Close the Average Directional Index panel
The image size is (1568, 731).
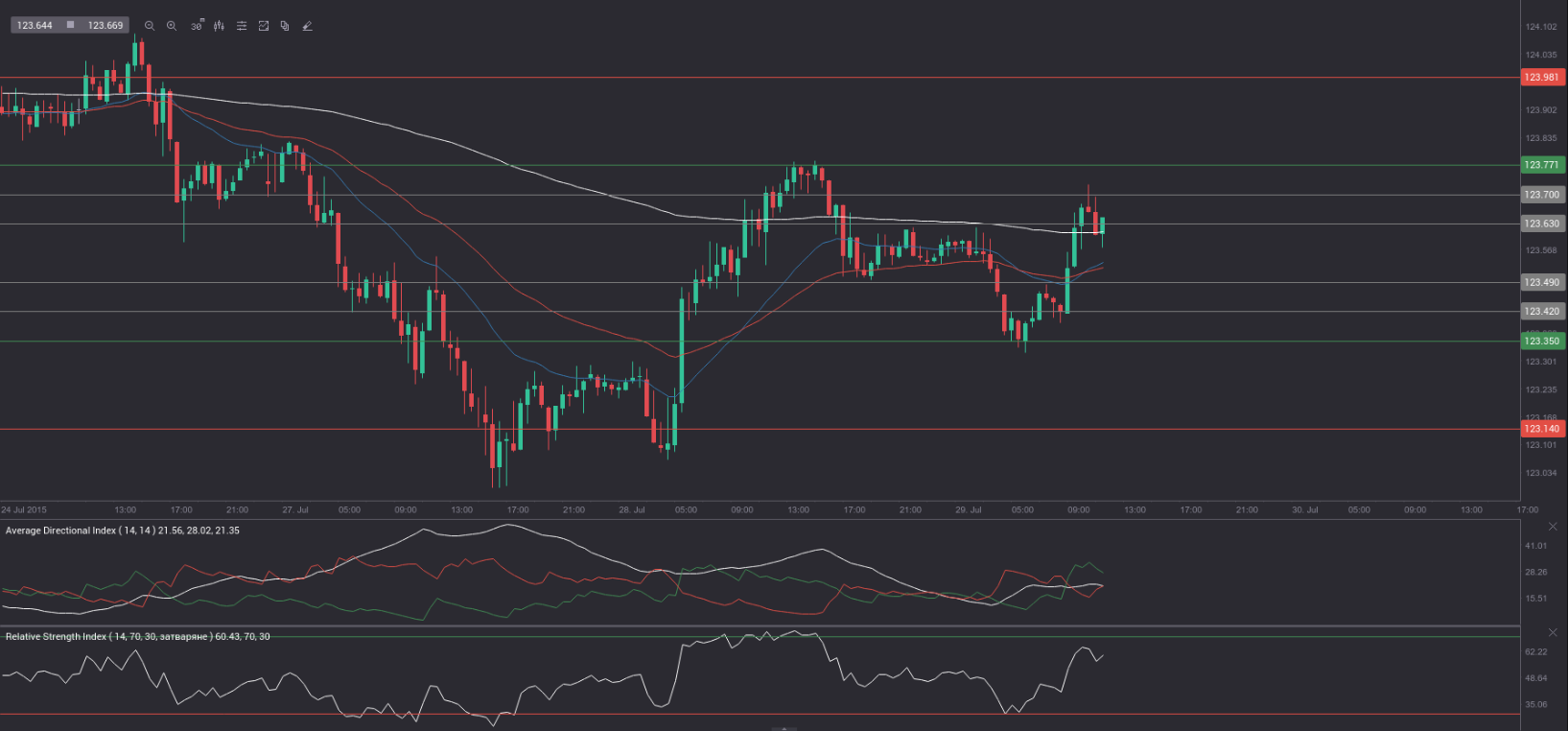1553,527
